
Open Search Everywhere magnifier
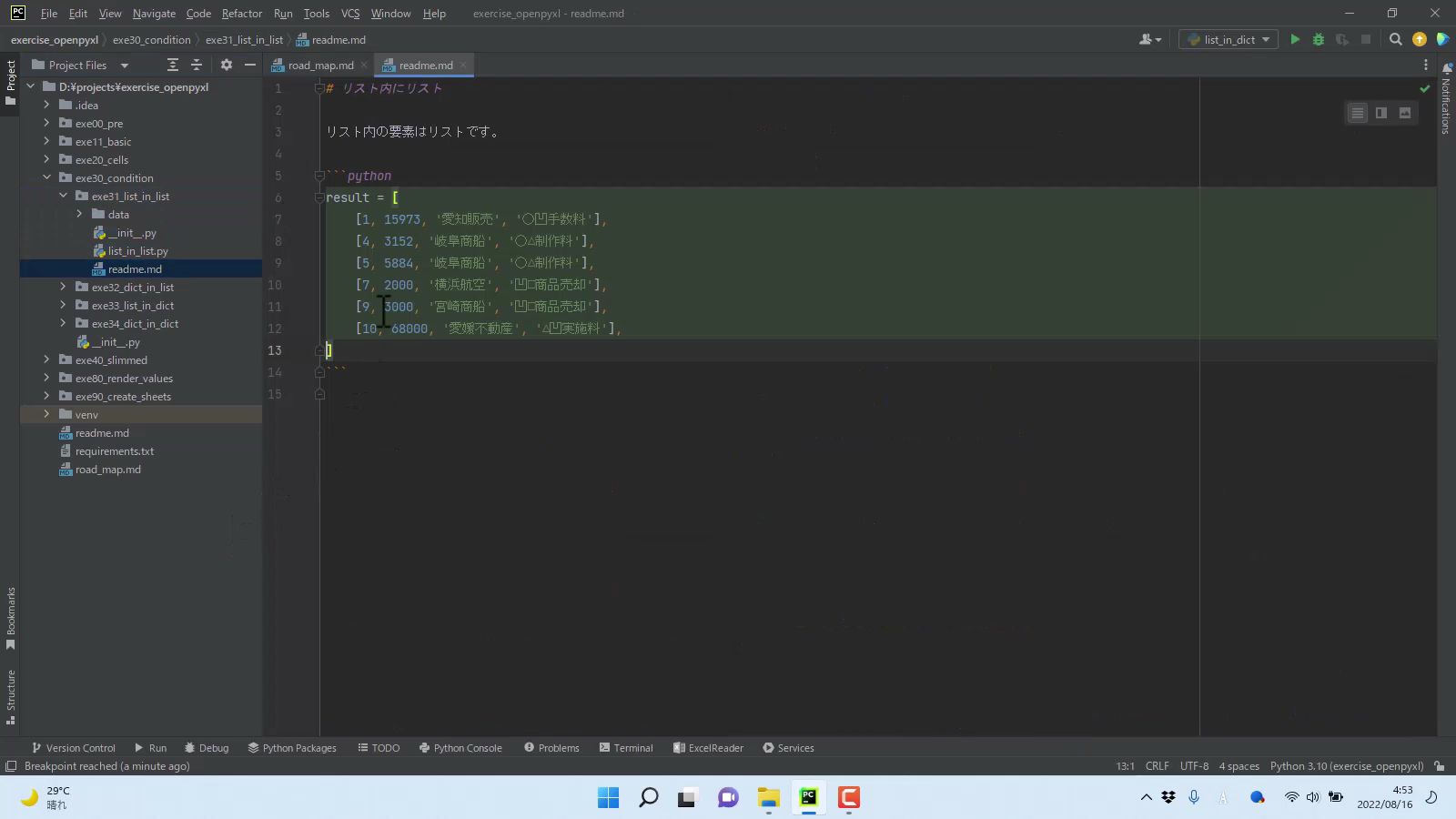click(x=1395, y=39)
